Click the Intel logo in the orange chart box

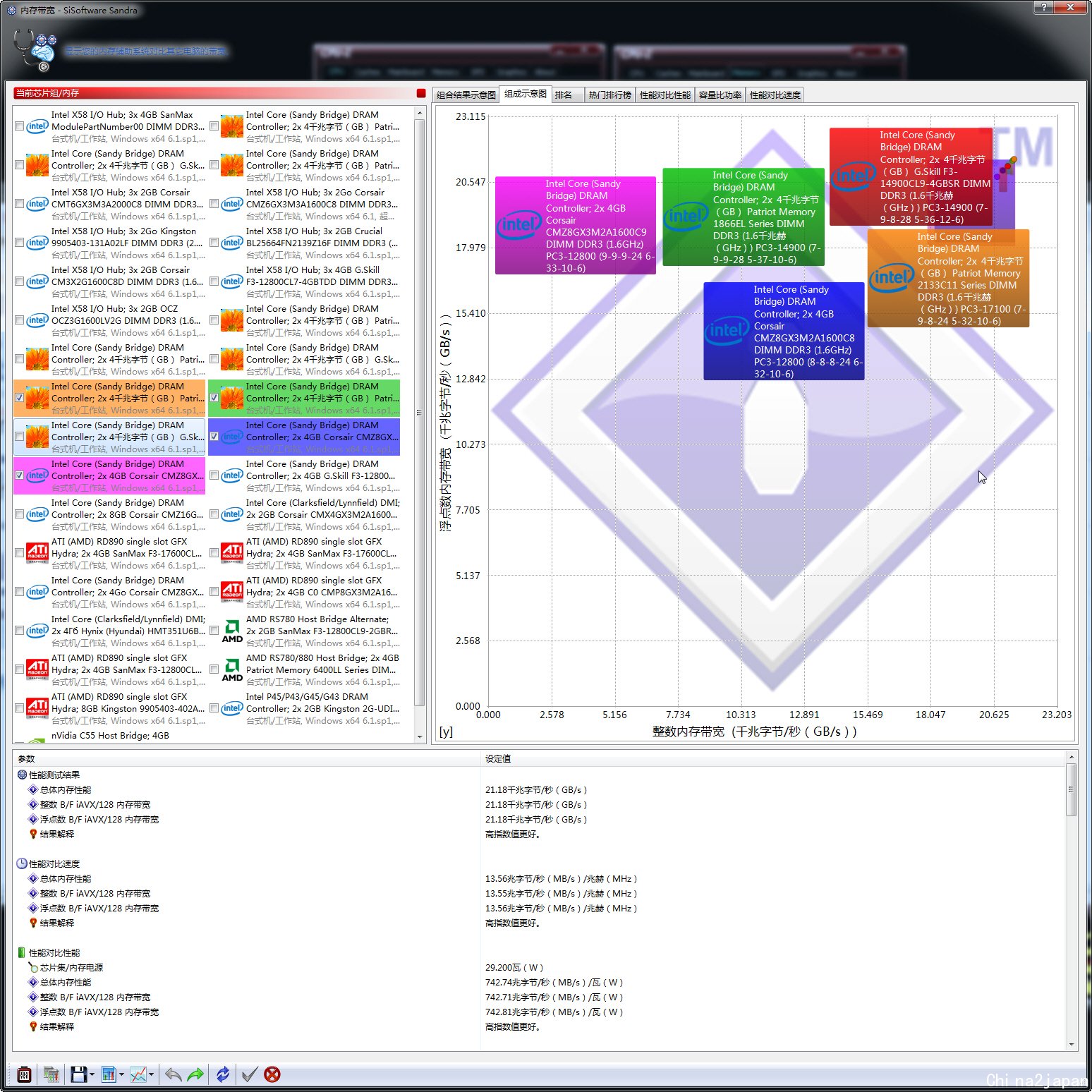[892, 277]
